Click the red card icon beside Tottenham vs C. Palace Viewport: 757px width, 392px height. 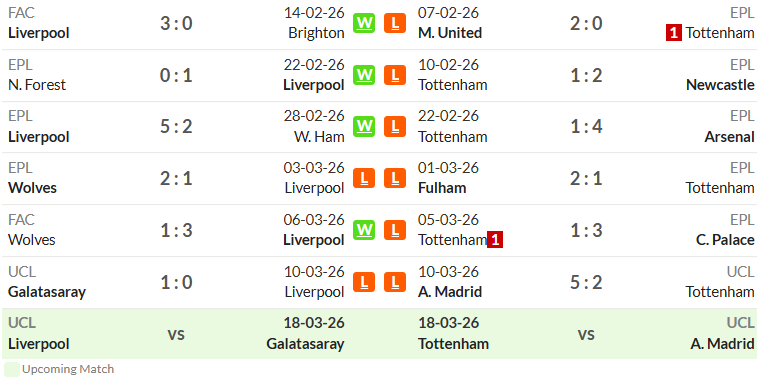(495, 239)
